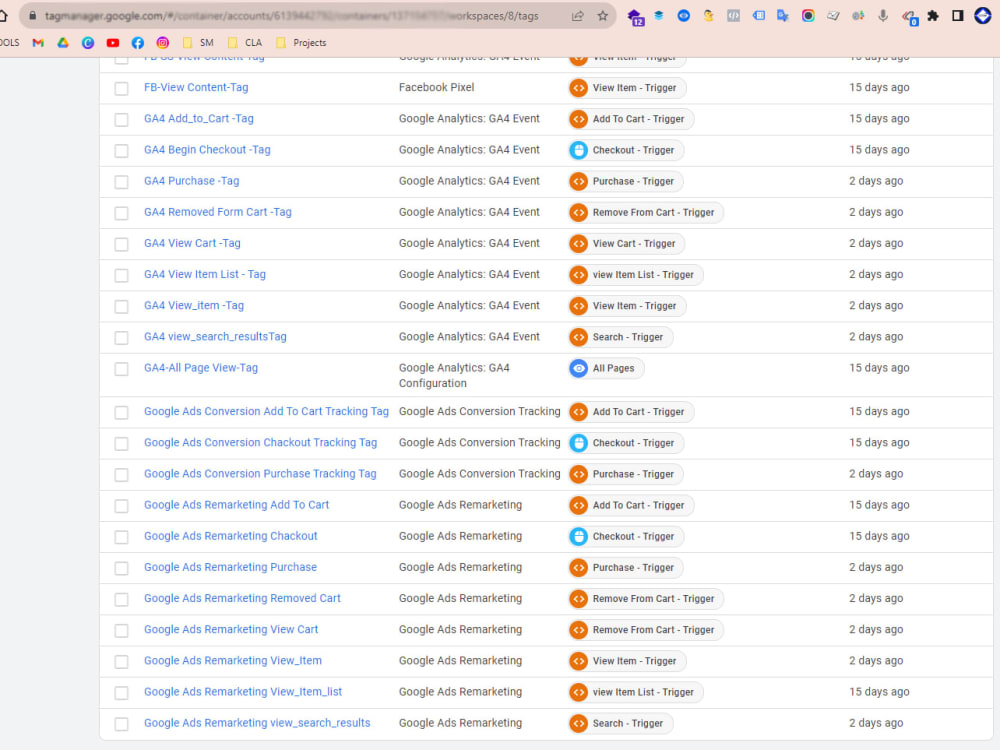This screenshot has width=1000, height=750.
Task: Tick checkbox for GA4 View Cart -Tag
Action: 121,244
